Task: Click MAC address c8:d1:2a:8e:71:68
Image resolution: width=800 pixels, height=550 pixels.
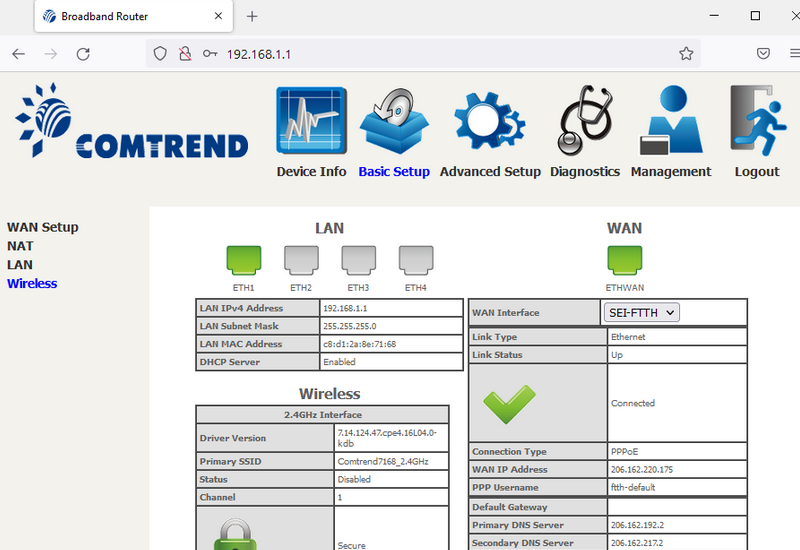Action: pos(359,344)
